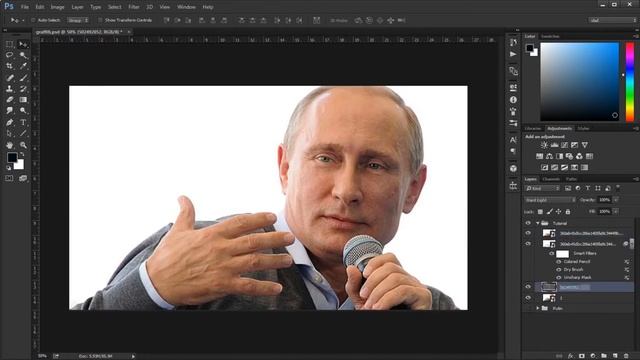Image resolution: width=640 pixels, height=360 pixels.
Task: Select the Move tool in the toolbox
Action: pyautogui.click(x=23, y=44)
